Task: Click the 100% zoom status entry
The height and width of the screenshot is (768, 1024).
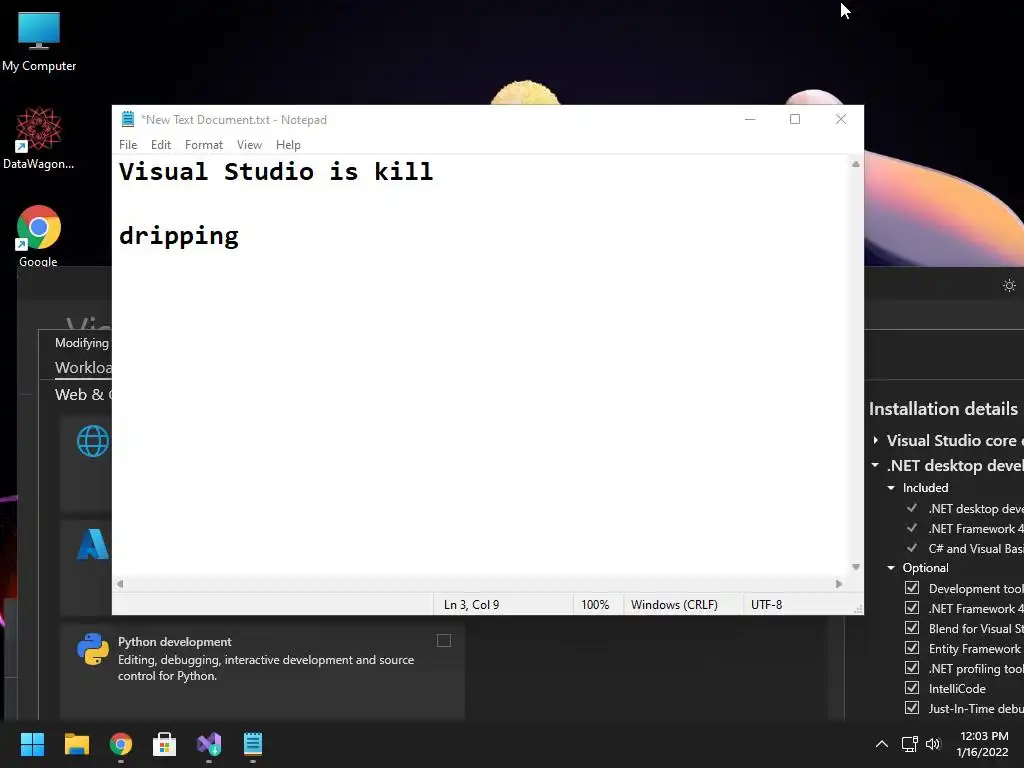Action: pyautogui.click(x=595, y=605)
